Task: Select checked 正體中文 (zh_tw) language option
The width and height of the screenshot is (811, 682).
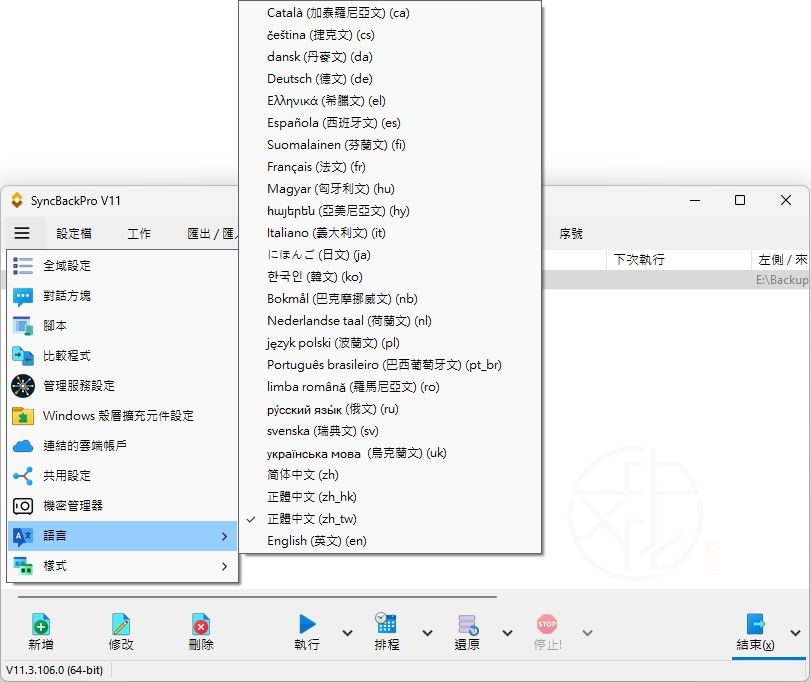Action: 311,519
